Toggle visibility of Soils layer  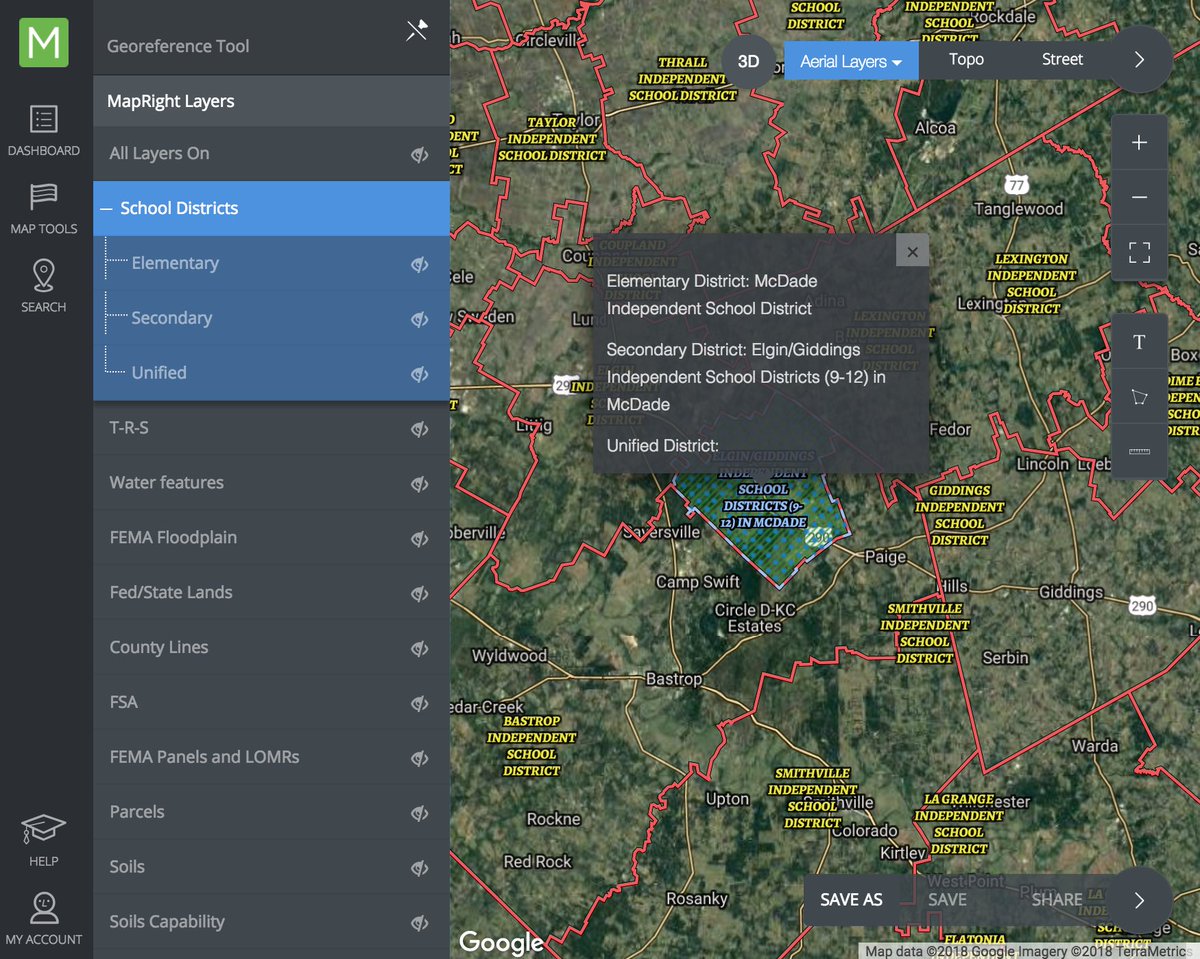tap(420, 868)
